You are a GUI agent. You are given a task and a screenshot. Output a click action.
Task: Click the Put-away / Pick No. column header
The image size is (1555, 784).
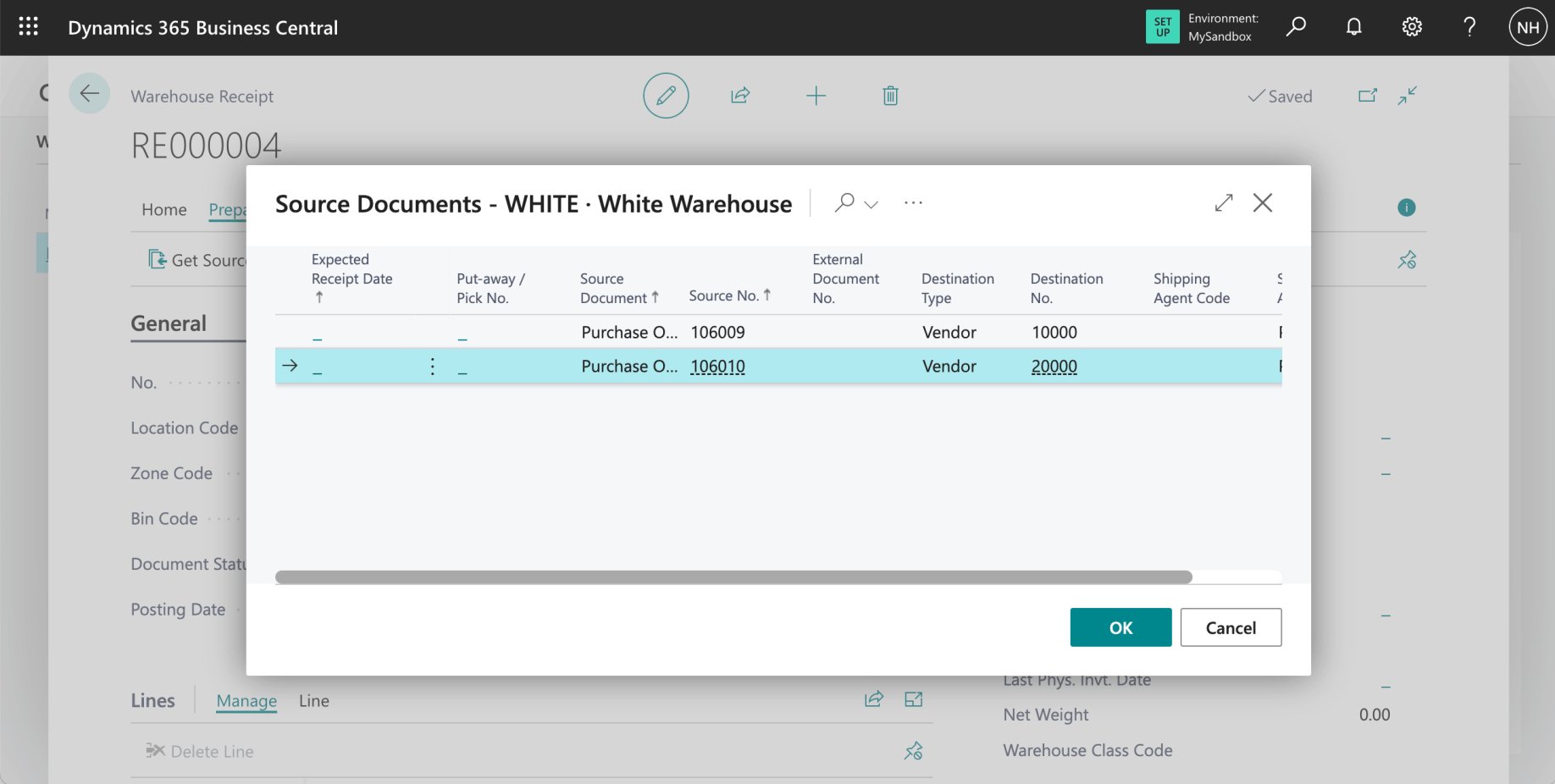490,288
